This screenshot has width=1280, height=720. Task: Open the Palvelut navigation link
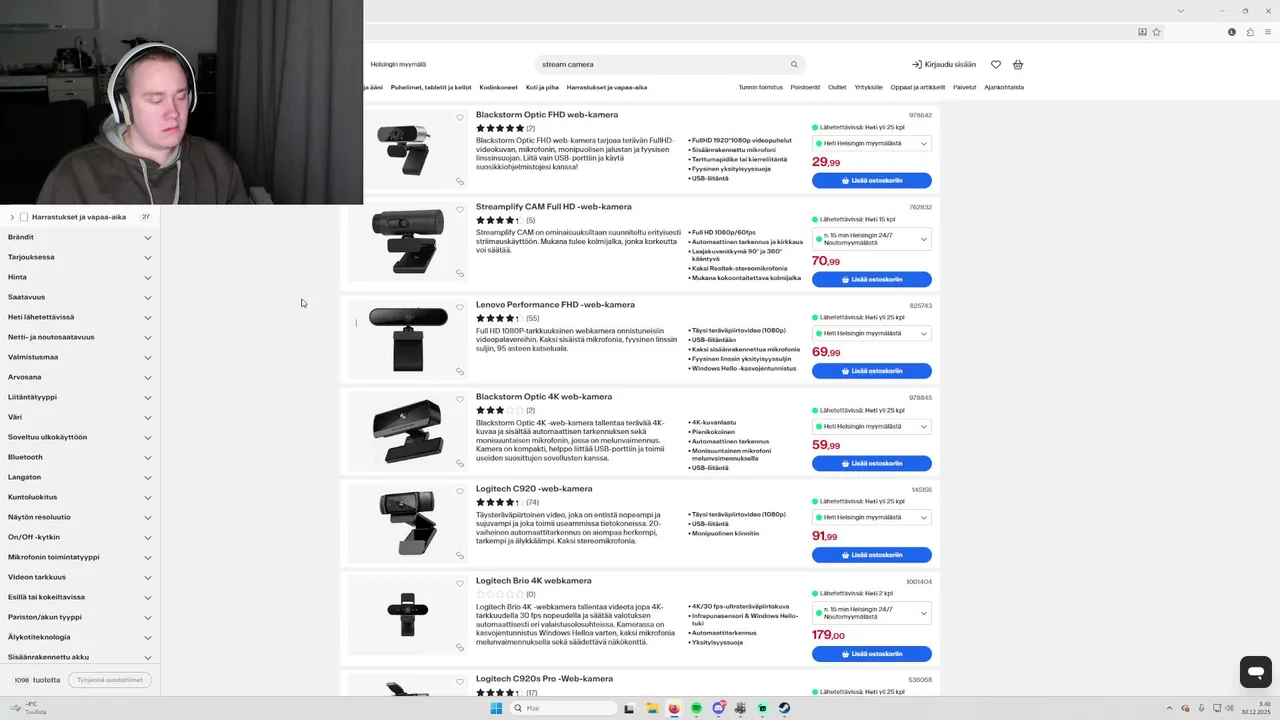[964, 87]
